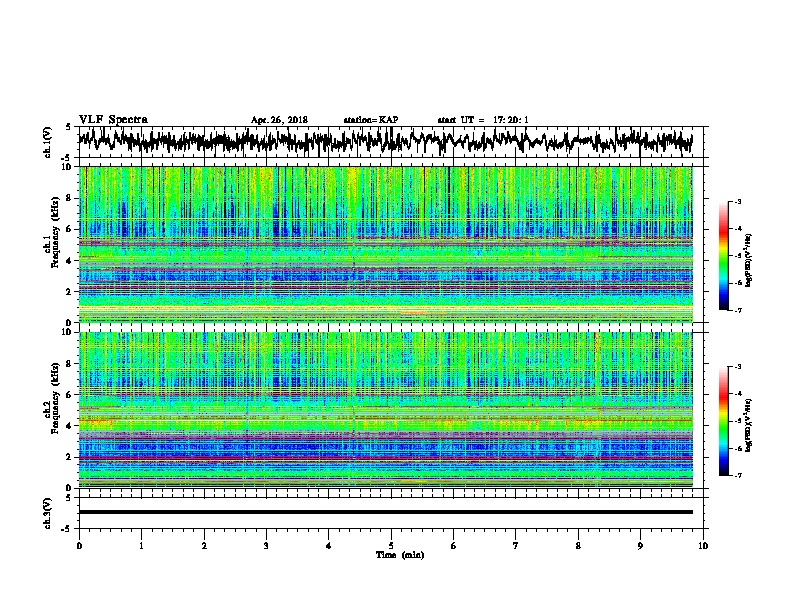
Task: Click the "-7" label on ch.1 colorbar
Action: pos(737,310)
